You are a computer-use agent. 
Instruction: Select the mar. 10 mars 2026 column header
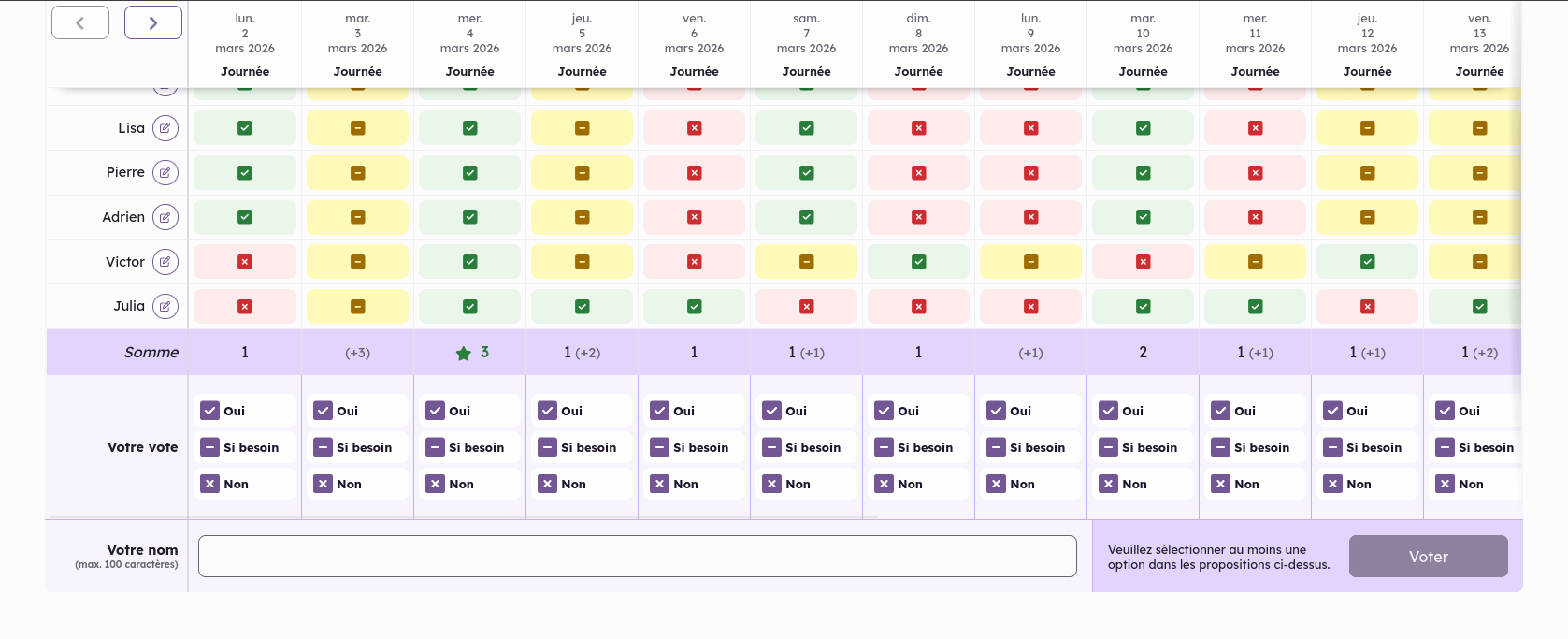pyautogui.click(x=1143, y=45)
